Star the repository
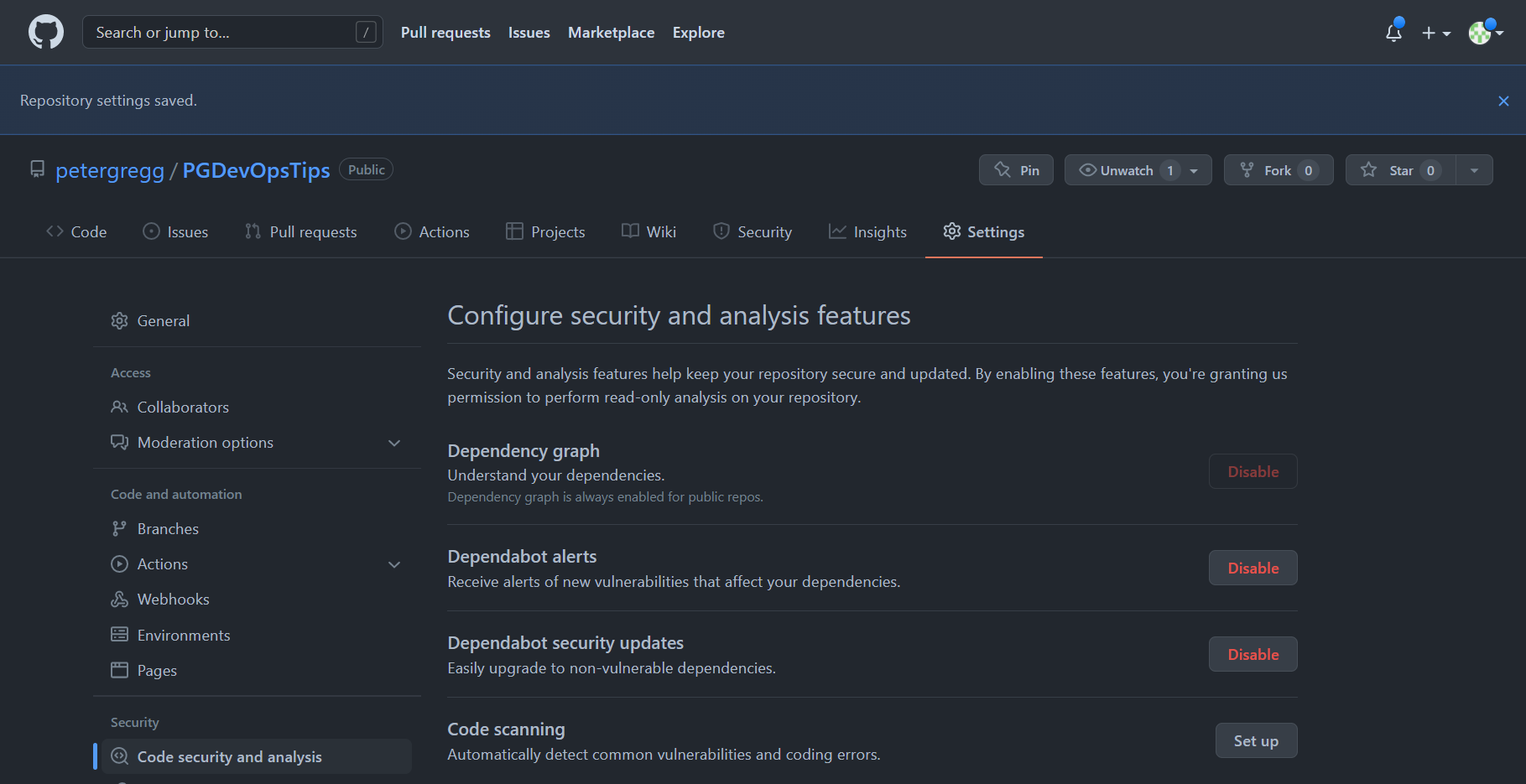1526x784 pixels. click(x=1400, y=170)
